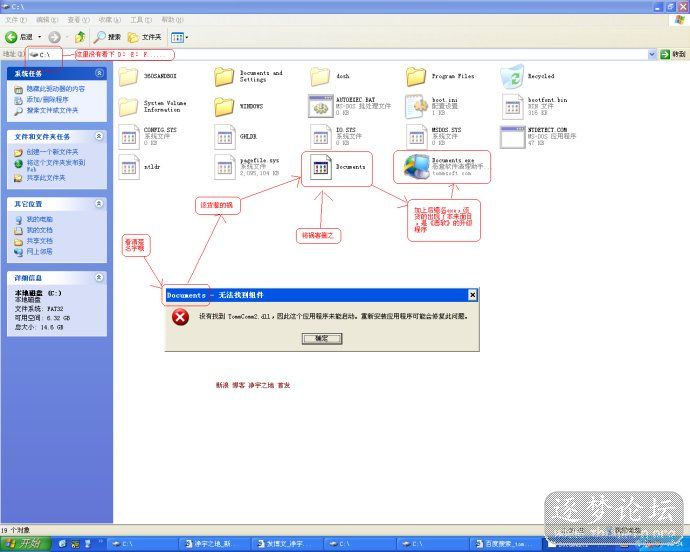Image resolution: width=690 pixels, height=552 pixels.
Task: Select the GHLDR file icon
Action: (224, 136)
